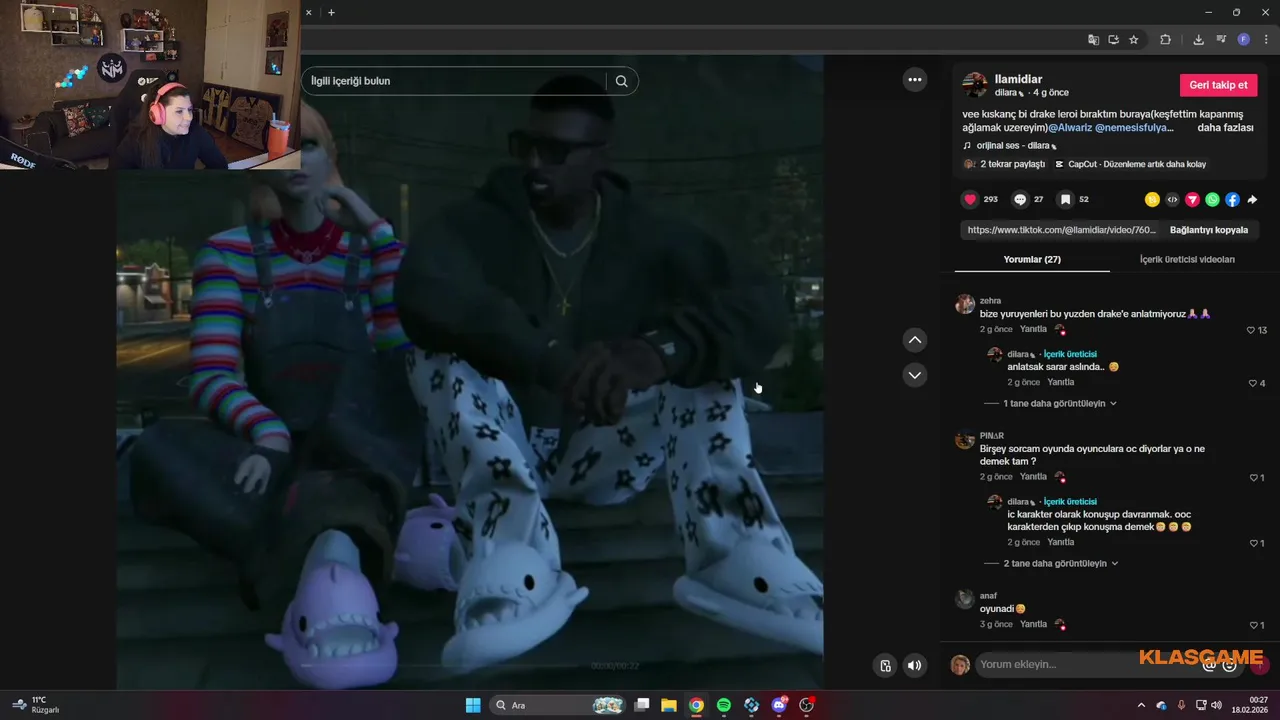Open zehra's commenter avatar

[965, 304]
